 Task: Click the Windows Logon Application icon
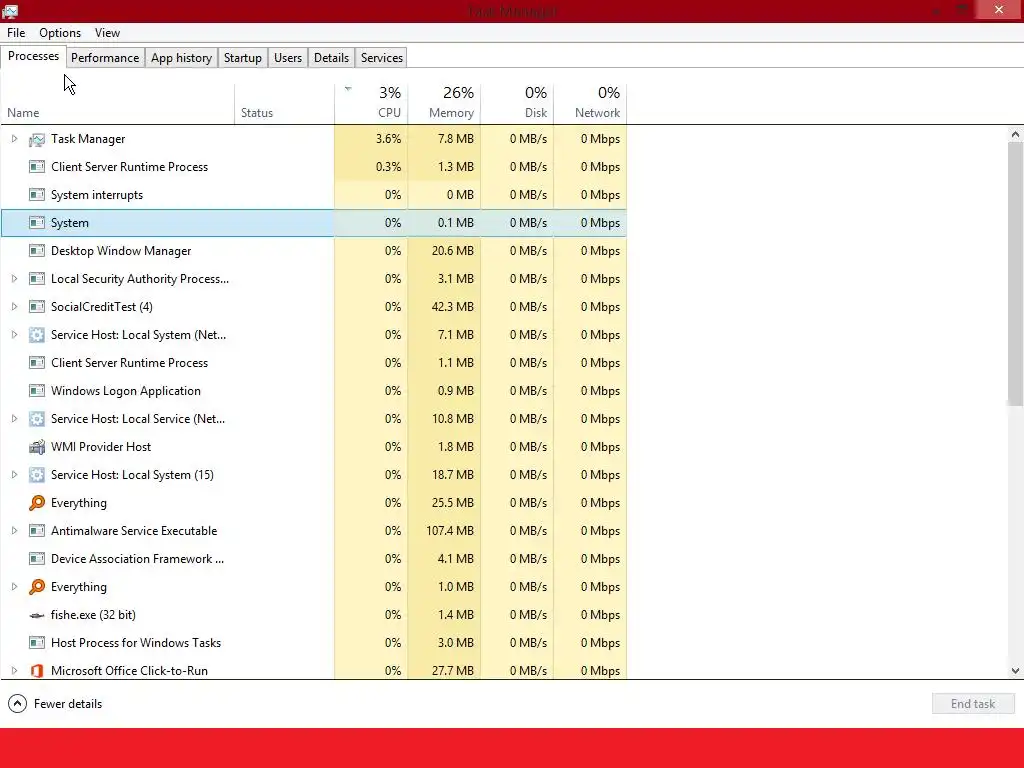point(37,391)
